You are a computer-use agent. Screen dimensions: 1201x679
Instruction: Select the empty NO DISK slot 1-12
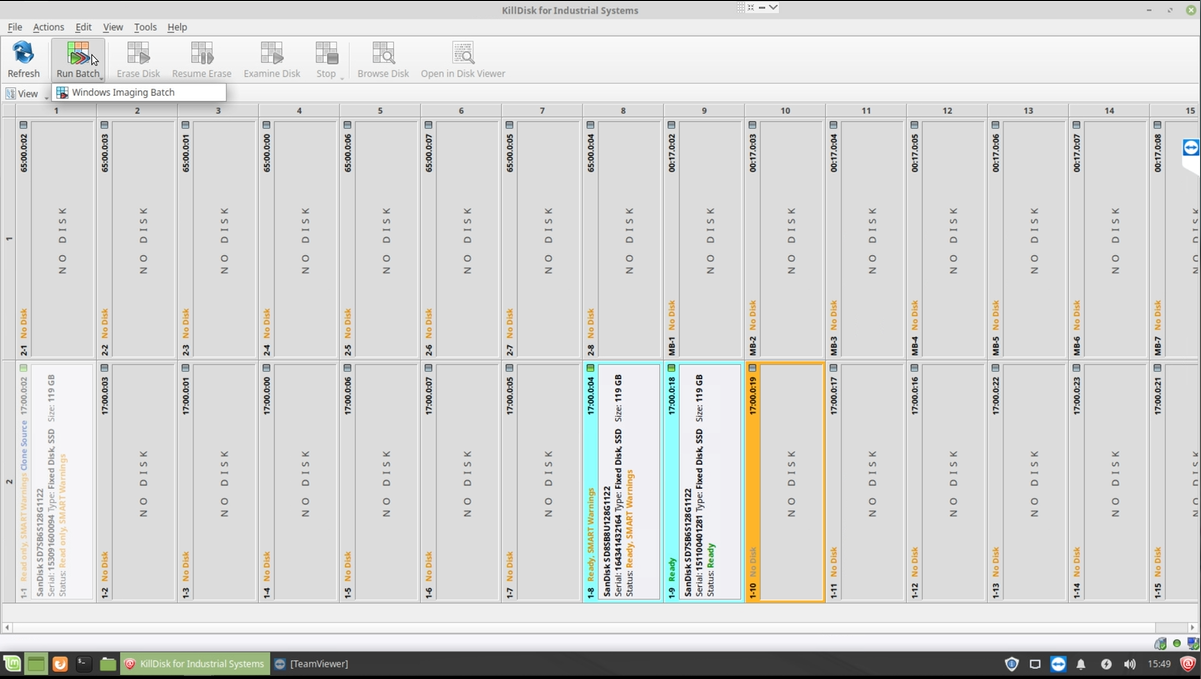coord(947,482)
